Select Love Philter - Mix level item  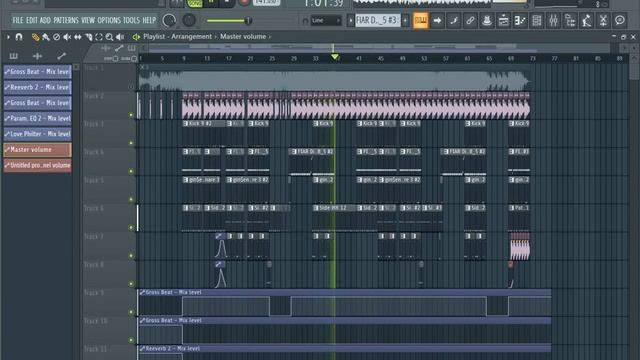(37, 134)
